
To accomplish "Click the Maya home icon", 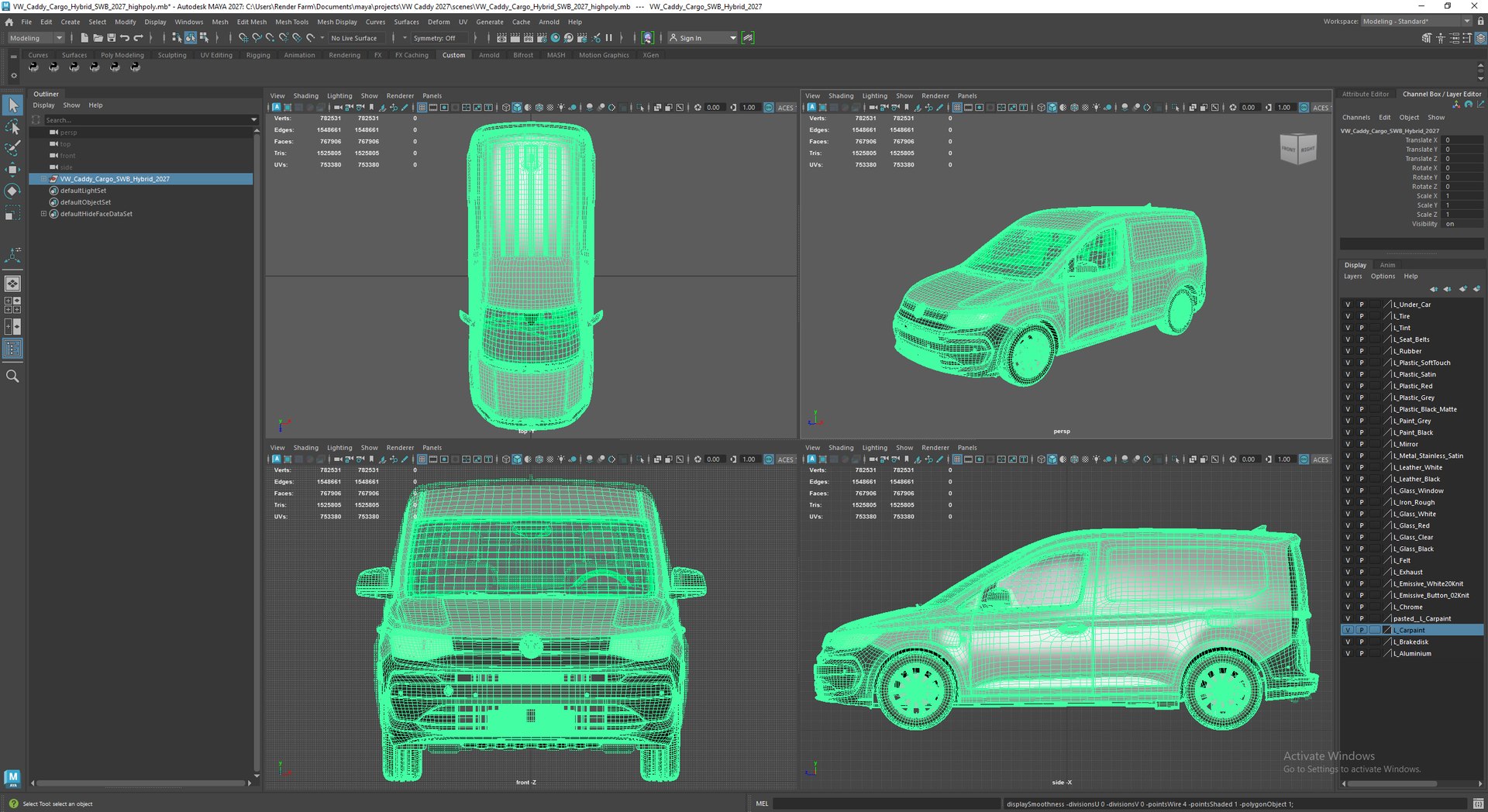I will (x=9, y=22).
